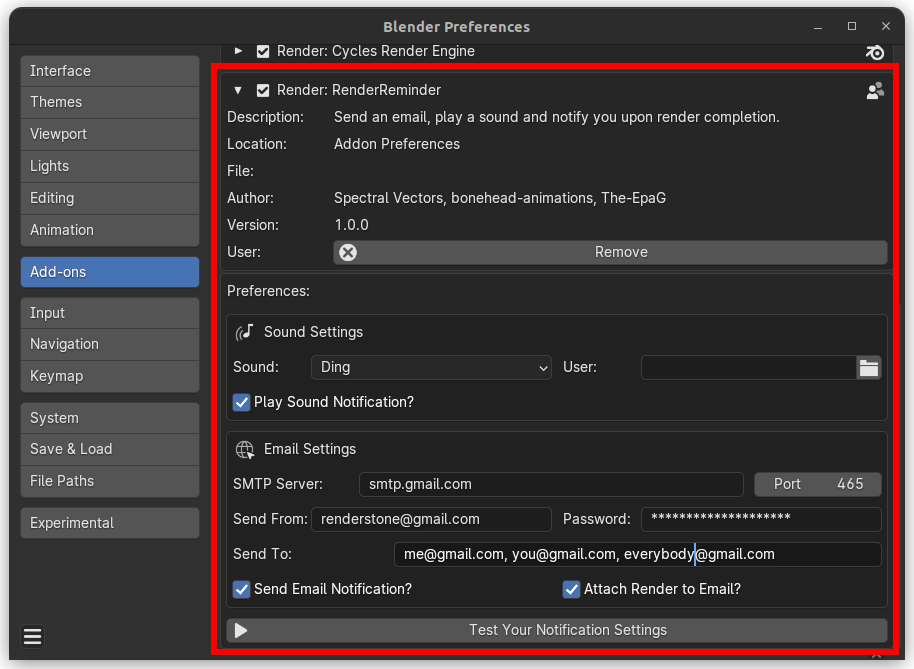This screenshot has width=914, height=669.
Task: Switch to the Lights tab
Action: (110, 167)
